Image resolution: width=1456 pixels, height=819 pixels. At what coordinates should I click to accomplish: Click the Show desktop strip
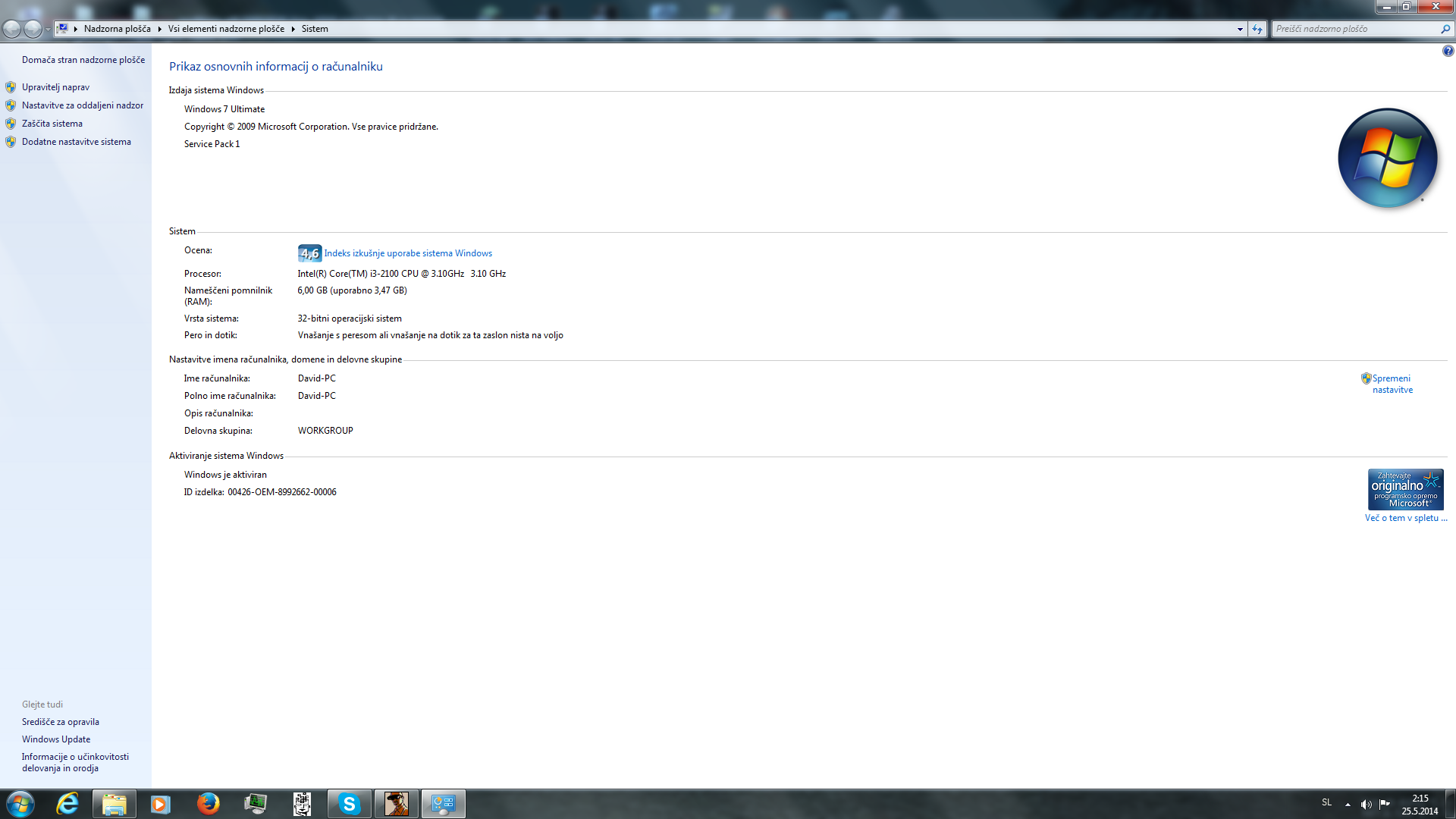coord(1450,804)
